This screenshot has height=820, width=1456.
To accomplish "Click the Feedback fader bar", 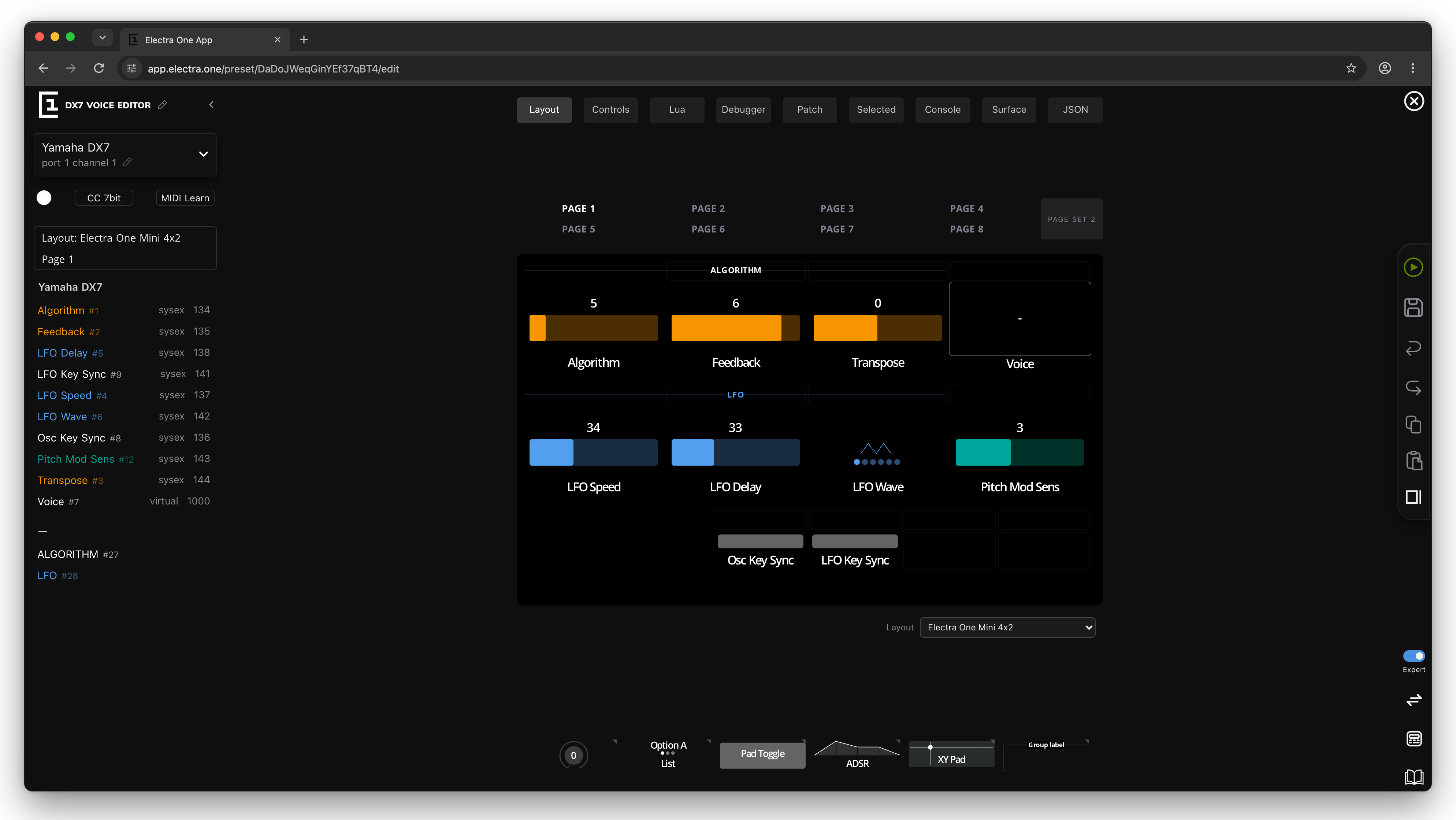I will point(735,328).
